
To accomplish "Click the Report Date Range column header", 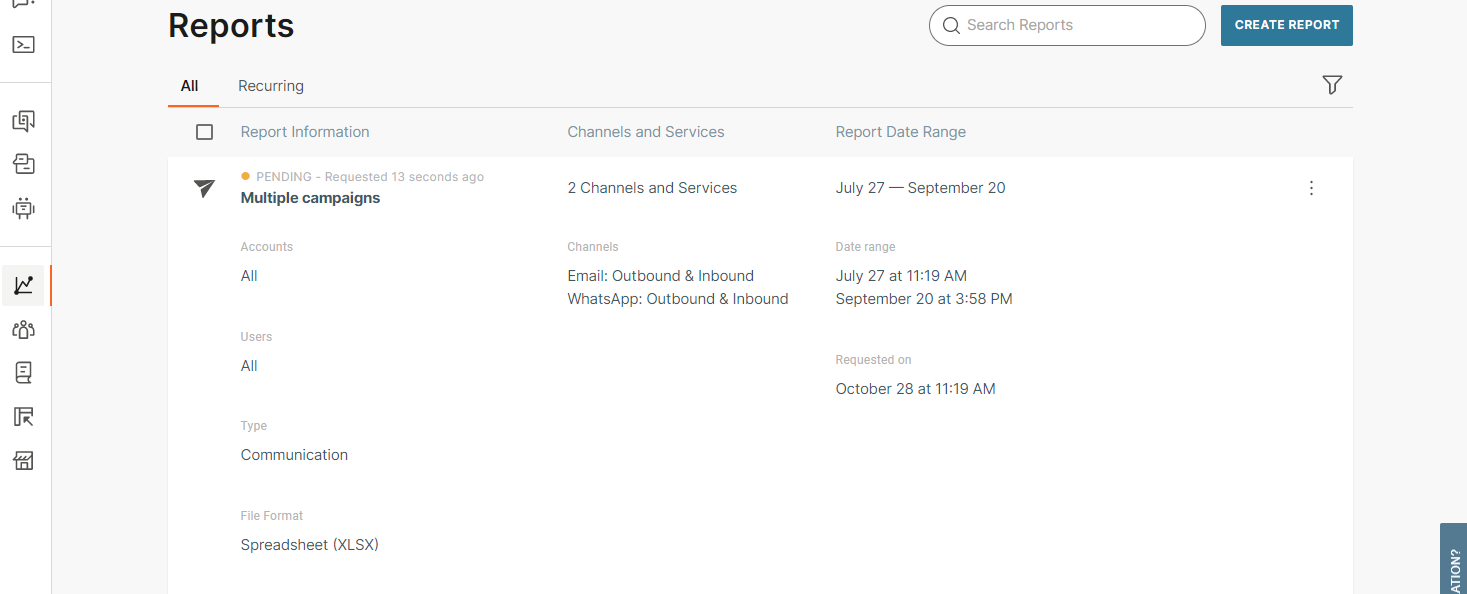I will tap(900, 132).
